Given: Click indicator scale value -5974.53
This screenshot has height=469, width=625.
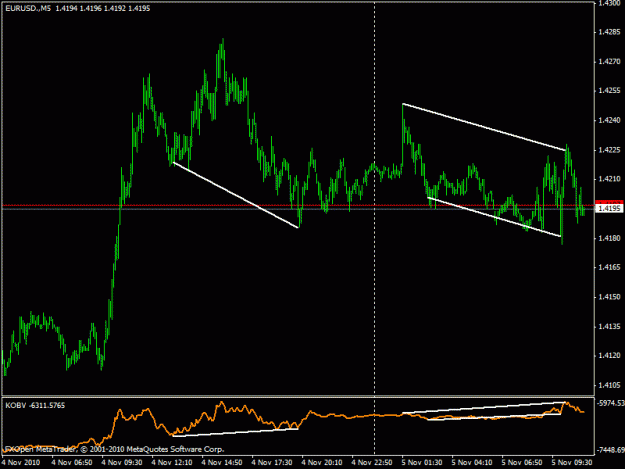Looking at the screenshot, I should click(611, 403).
